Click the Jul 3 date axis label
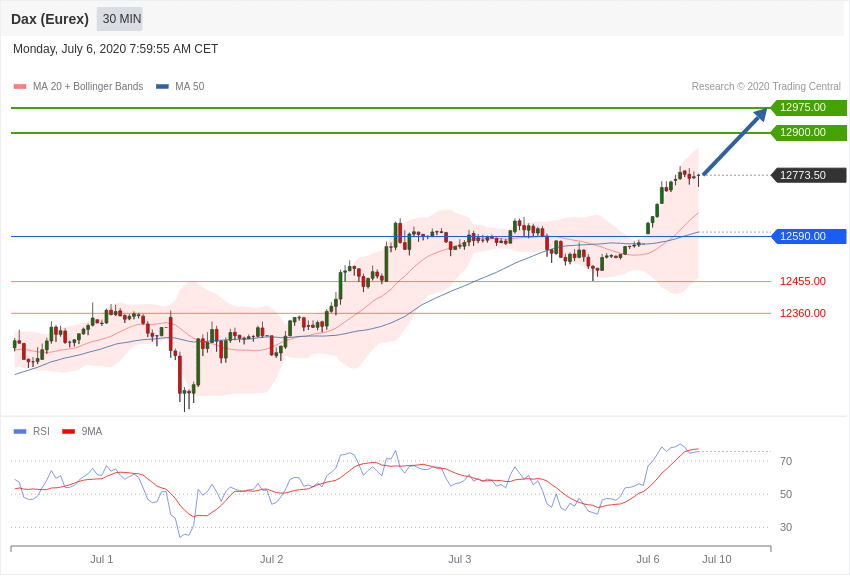850x576 pixels. [460, 559]
